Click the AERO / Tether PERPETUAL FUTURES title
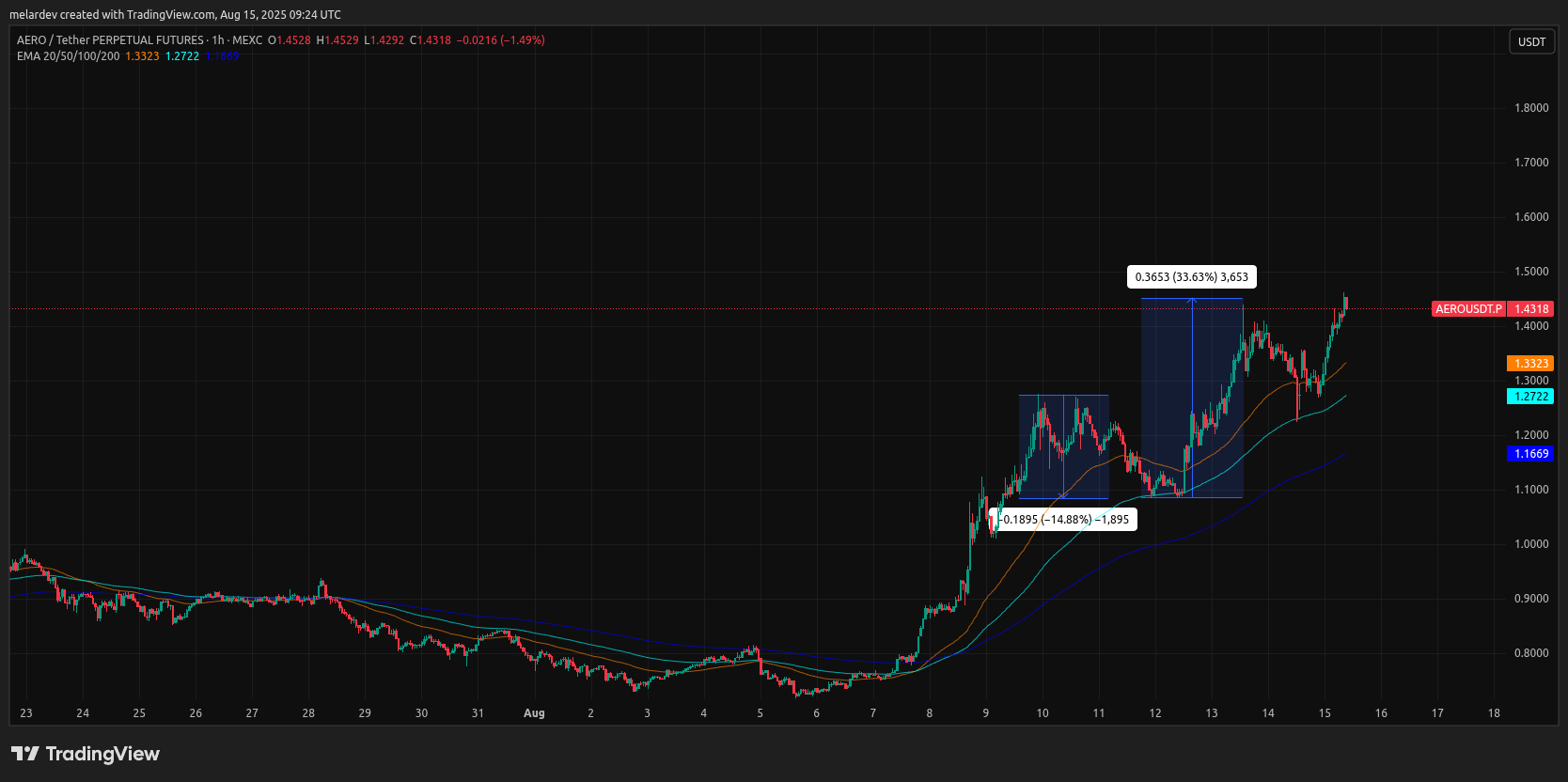 click(x=110, y=40)
